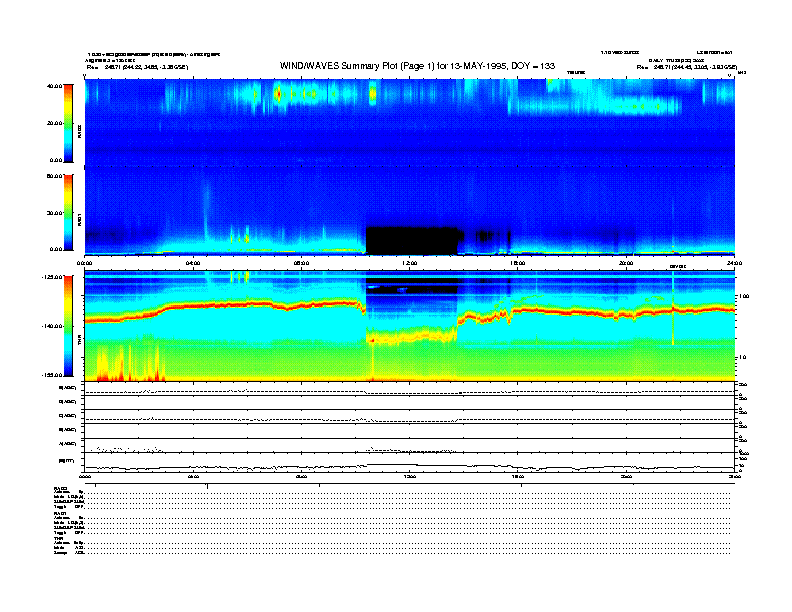Click the -125.00 color bar label

(x=53, y=277)
